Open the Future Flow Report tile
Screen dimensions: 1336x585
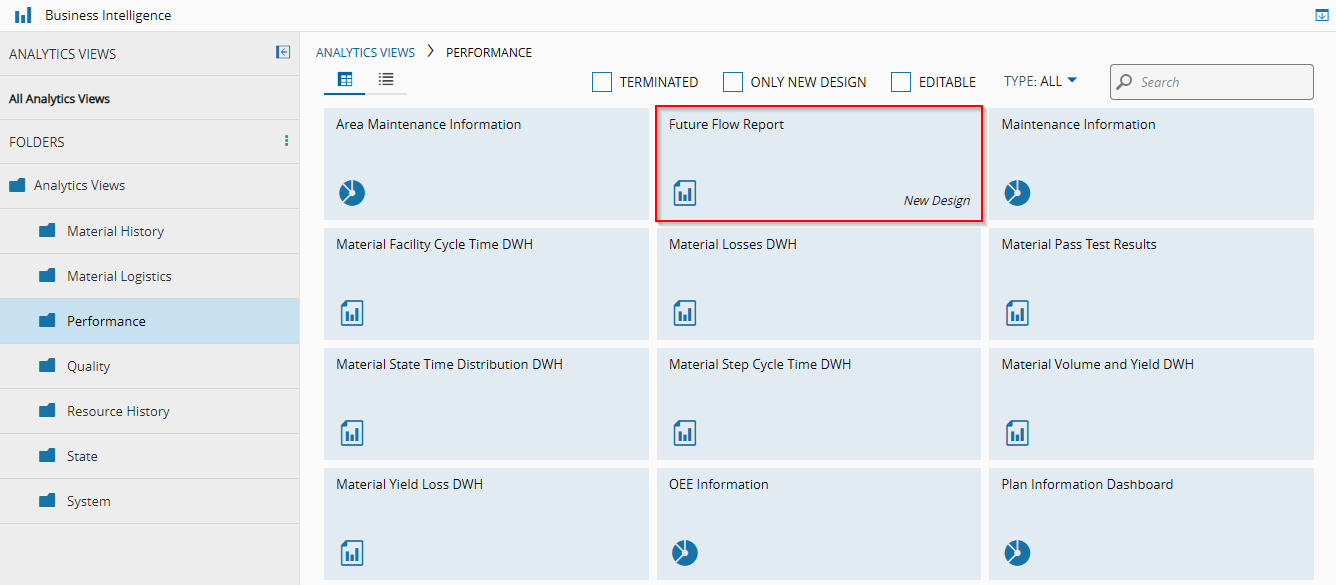[818, 163]
